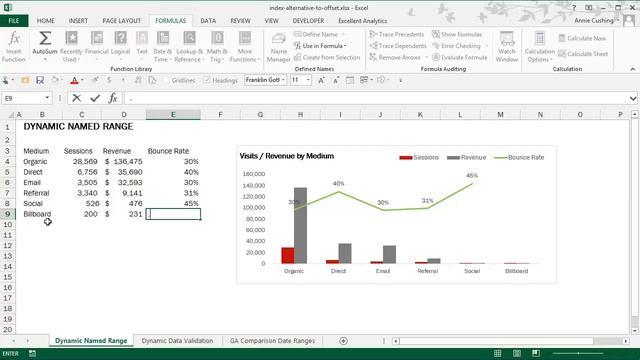The width and height of the screenshot is (640, 360).
Task: Open Recently Used functions
Action: tap(71, 47)
